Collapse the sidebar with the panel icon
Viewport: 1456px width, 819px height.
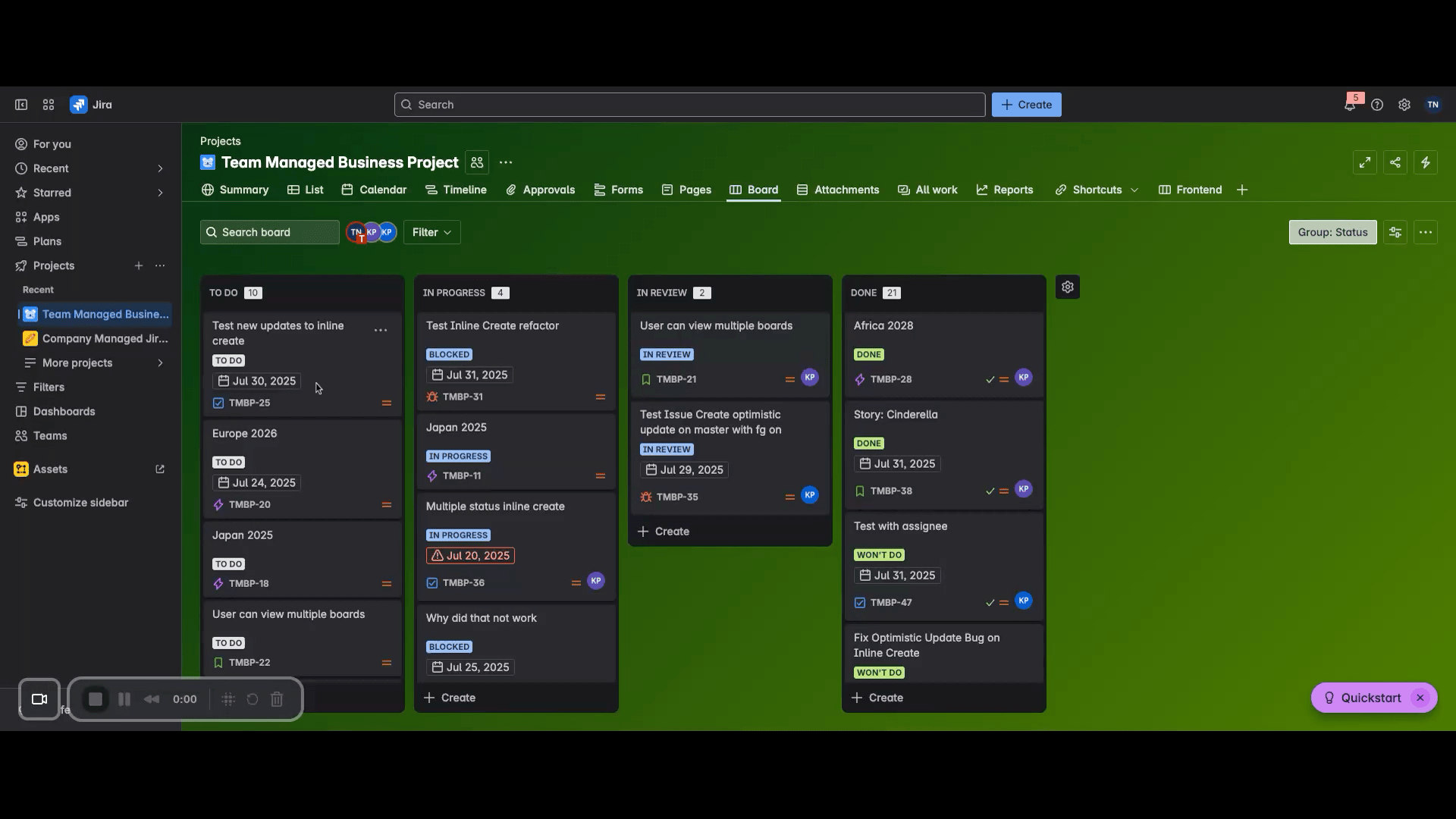(21, 105)
